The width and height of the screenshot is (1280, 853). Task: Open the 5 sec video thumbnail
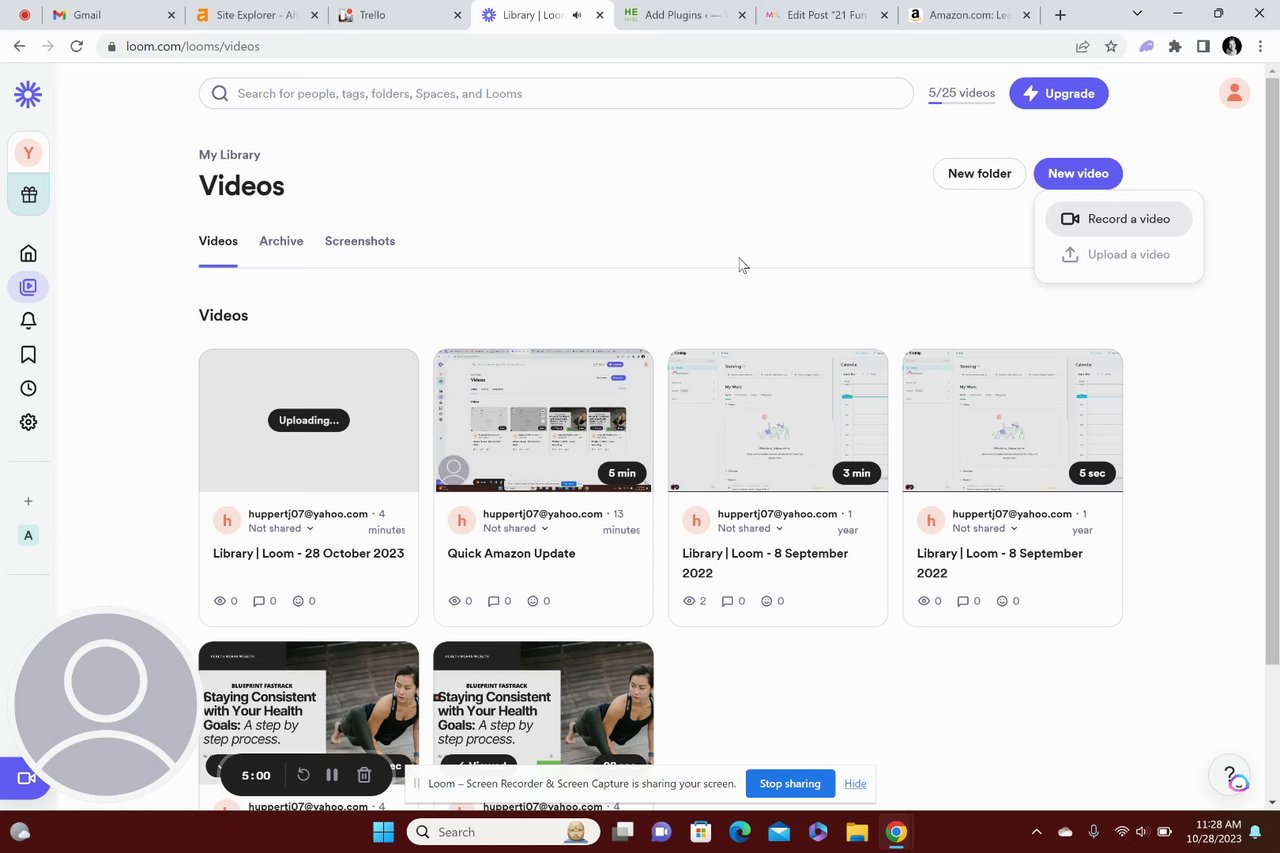(1012, 420)
